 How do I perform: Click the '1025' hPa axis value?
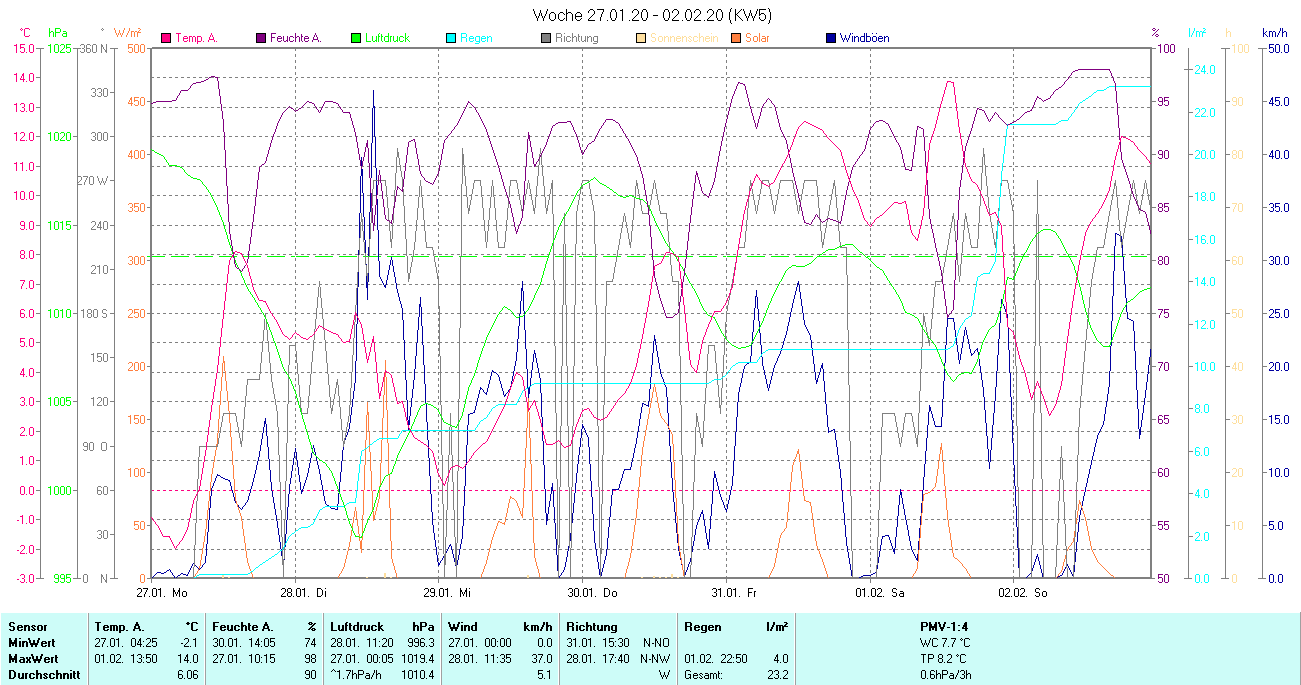(60, 48)
